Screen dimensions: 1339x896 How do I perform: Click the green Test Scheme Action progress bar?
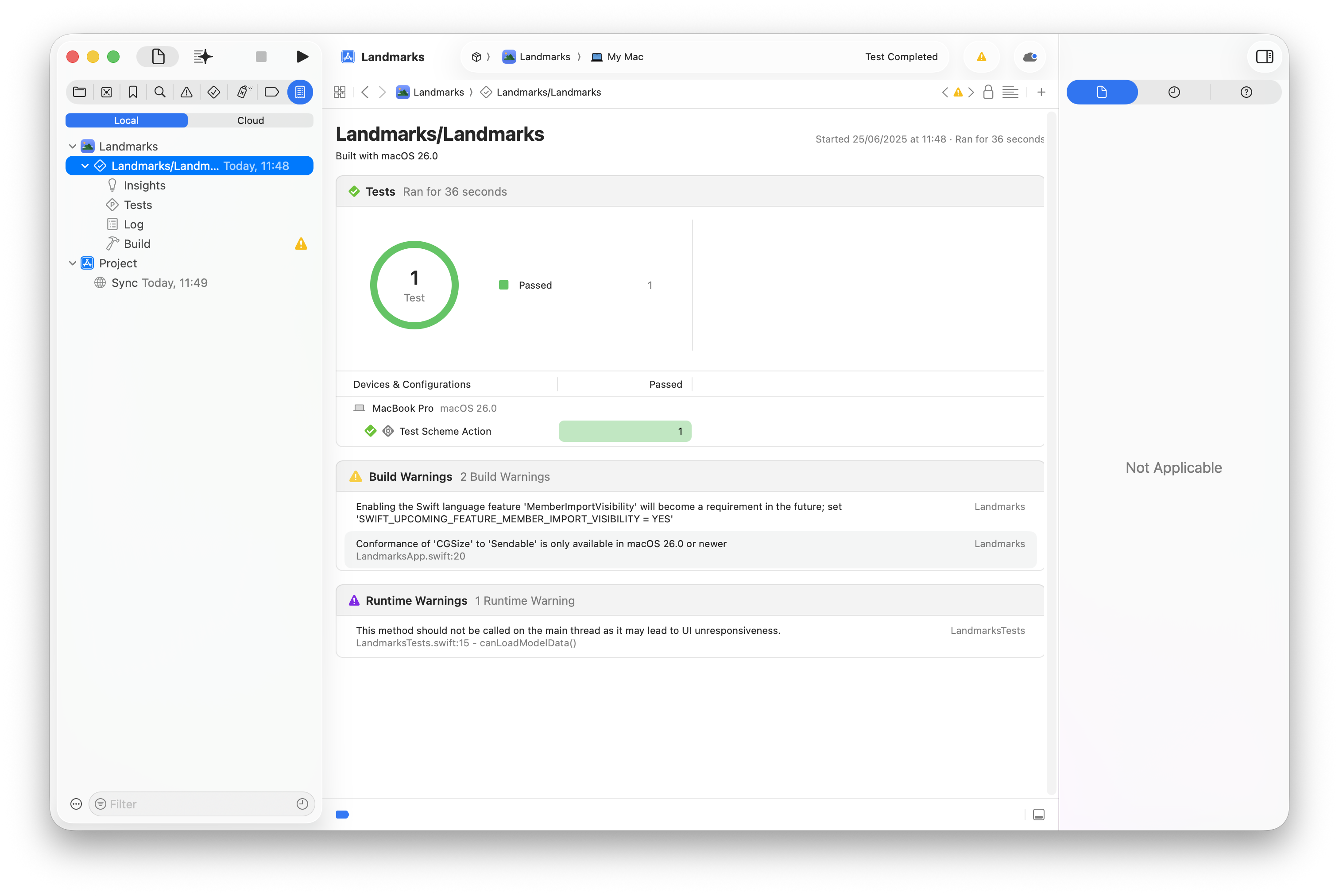[x=625, y=431]
